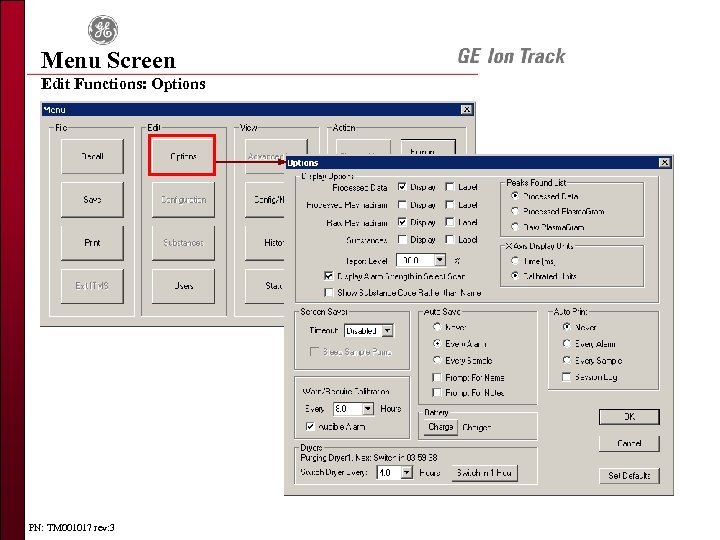The image size is (720, 540).
Task: Close the Menu window
Action: [x=466, y=109]
